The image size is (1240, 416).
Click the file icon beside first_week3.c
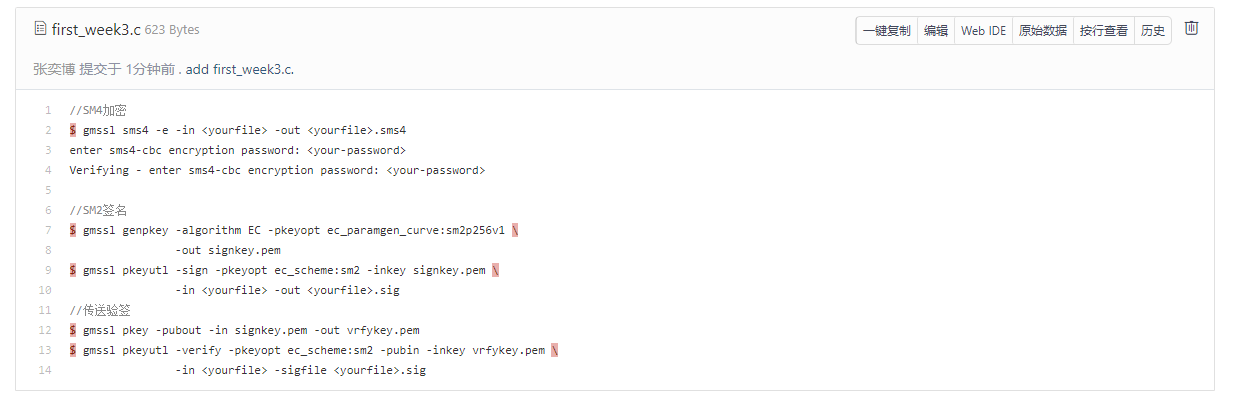point(41,29)
